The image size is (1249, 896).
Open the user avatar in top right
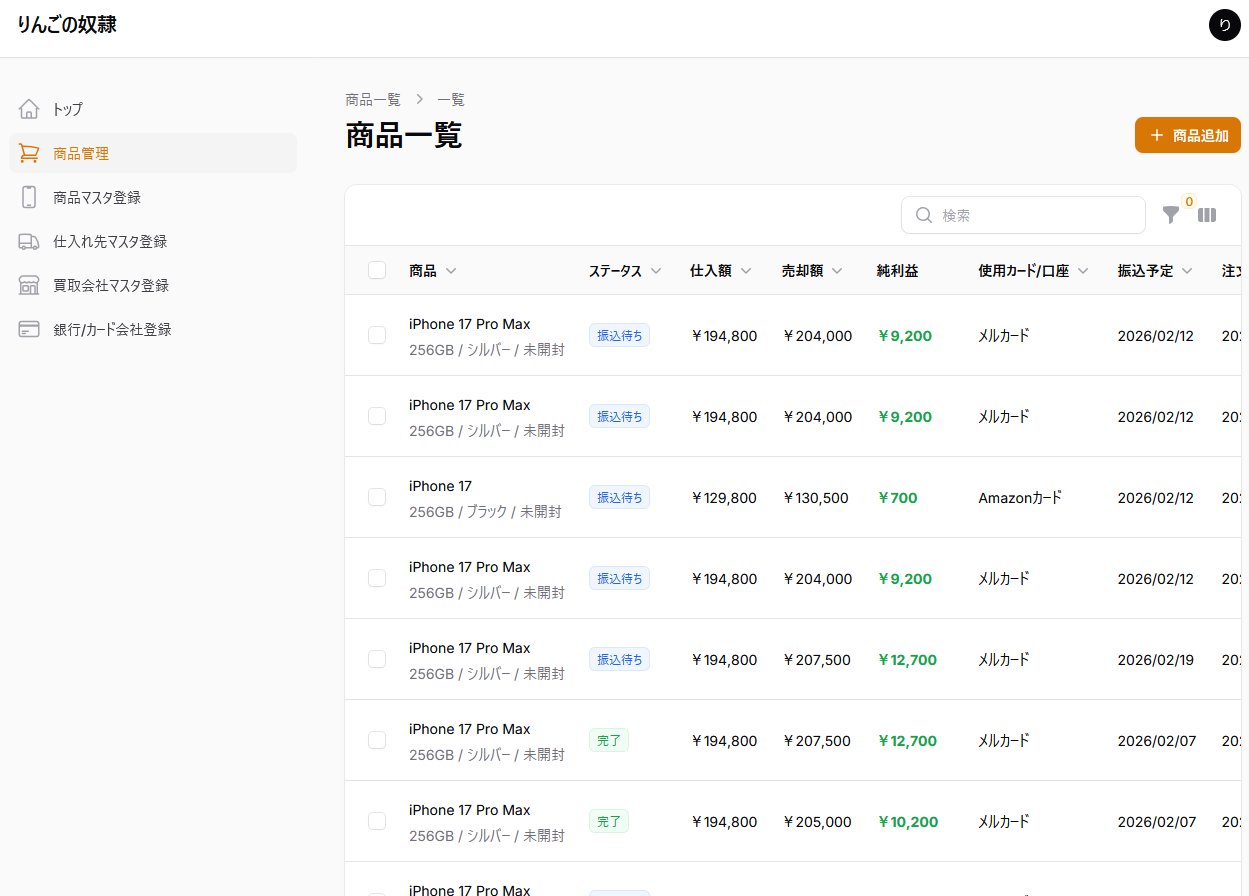(1224, 25)
